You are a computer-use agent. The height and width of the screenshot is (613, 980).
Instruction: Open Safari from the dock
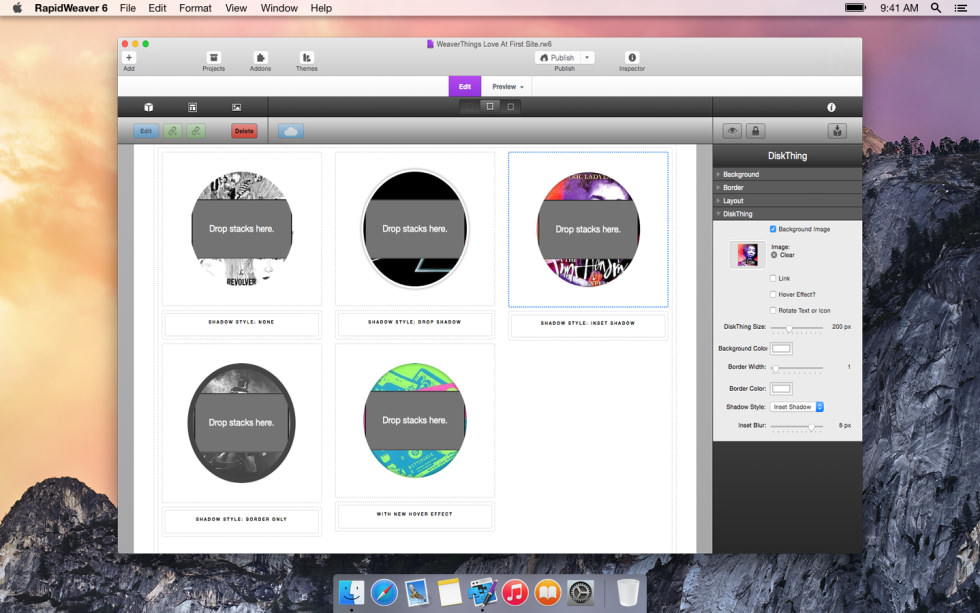pyautogui.click(x=384, y=592)
